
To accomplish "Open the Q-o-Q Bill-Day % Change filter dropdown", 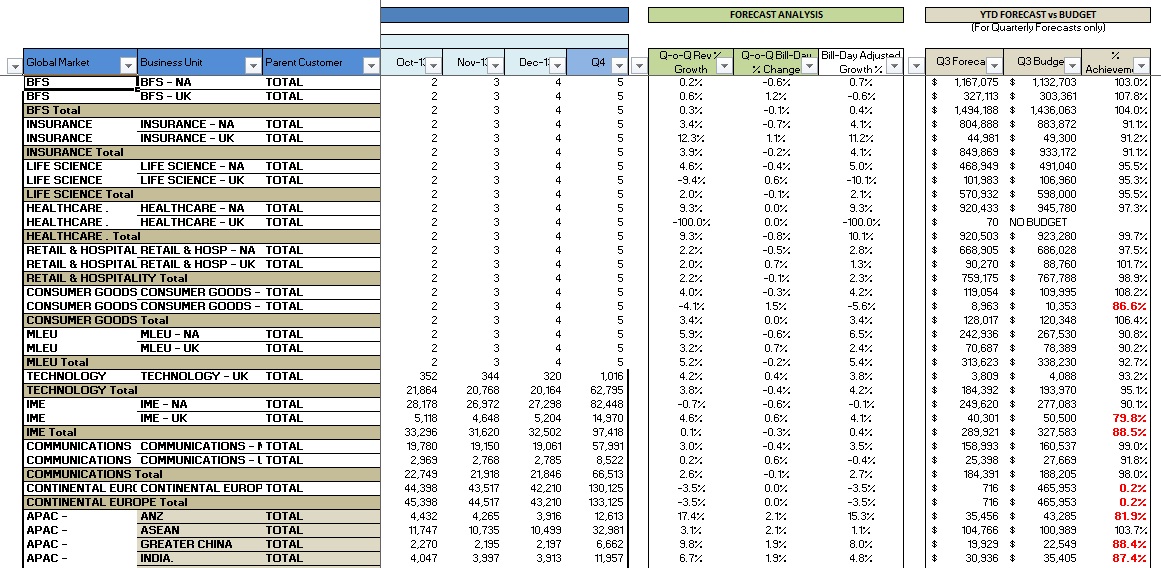I will click(809, 66).
